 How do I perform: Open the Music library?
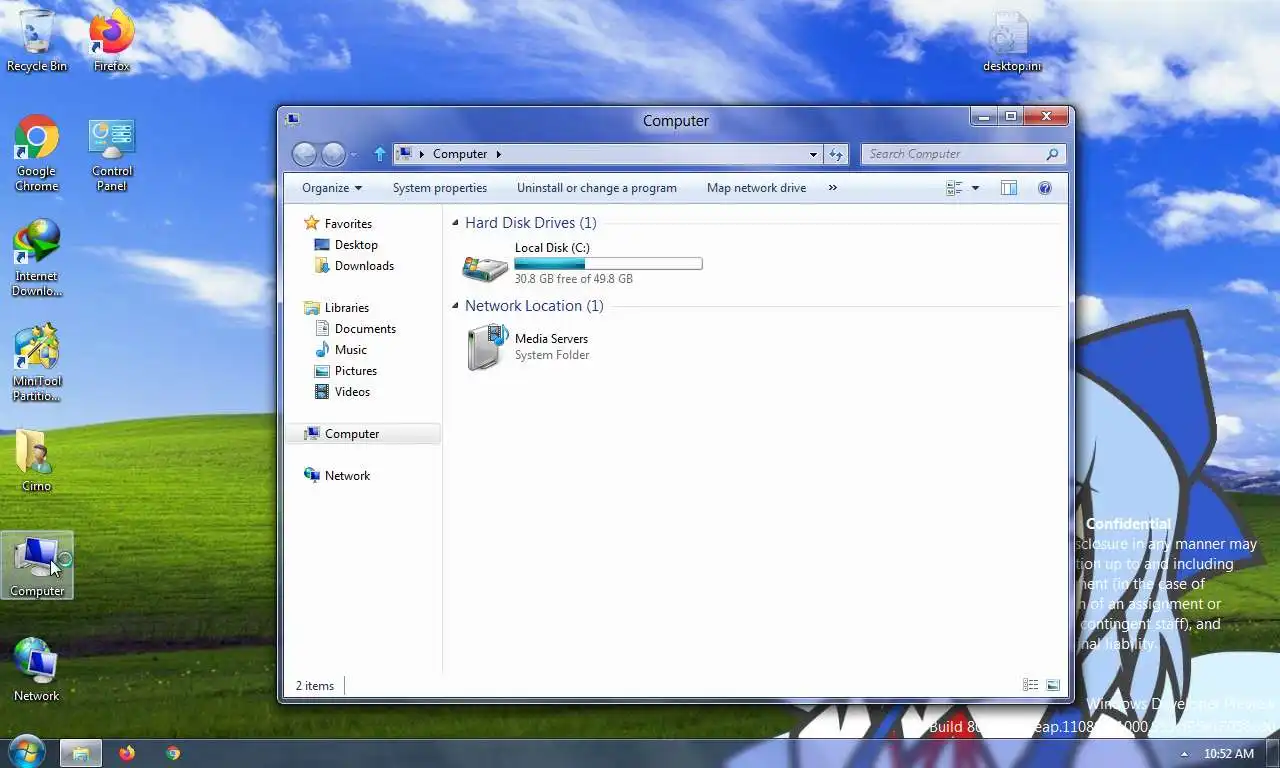tap(351, 350)
